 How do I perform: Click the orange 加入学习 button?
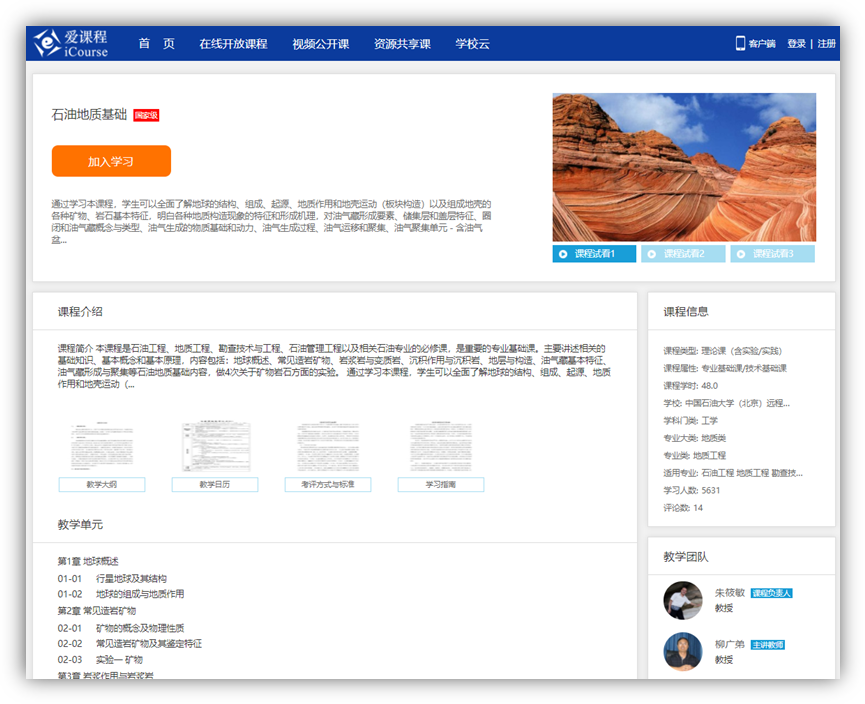coord(111,161)
